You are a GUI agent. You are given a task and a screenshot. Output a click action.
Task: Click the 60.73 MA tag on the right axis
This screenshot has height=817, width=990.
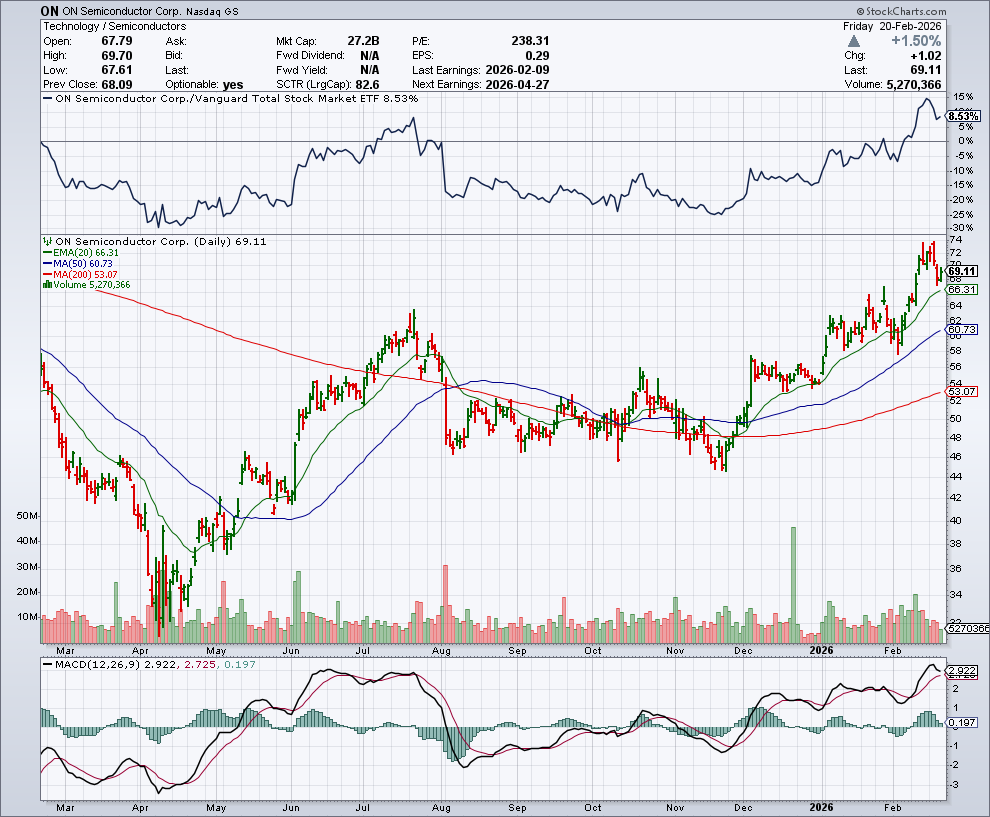point(963,330)
